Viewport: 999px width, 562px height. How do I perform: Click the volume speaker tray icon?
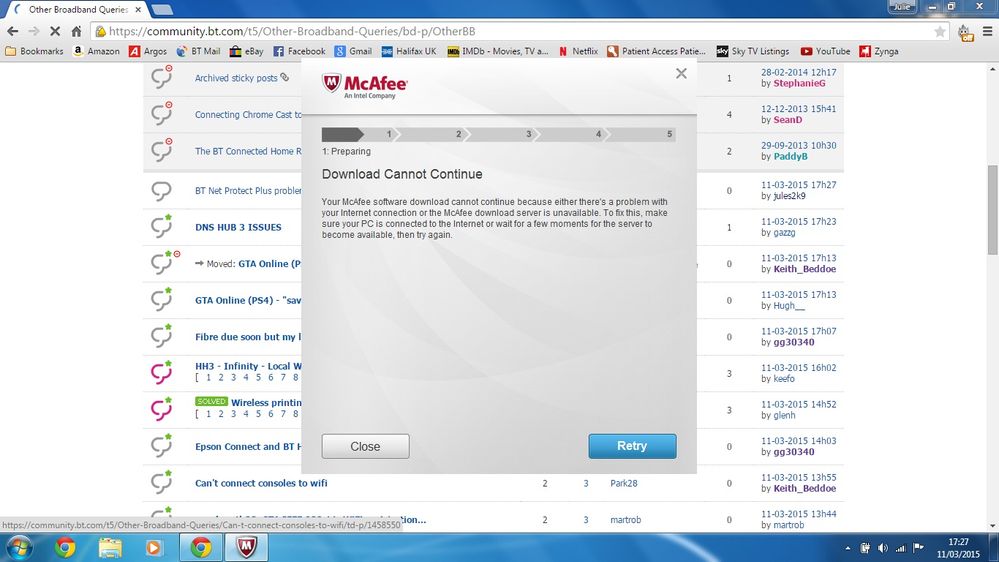click(x=882, y=548)
